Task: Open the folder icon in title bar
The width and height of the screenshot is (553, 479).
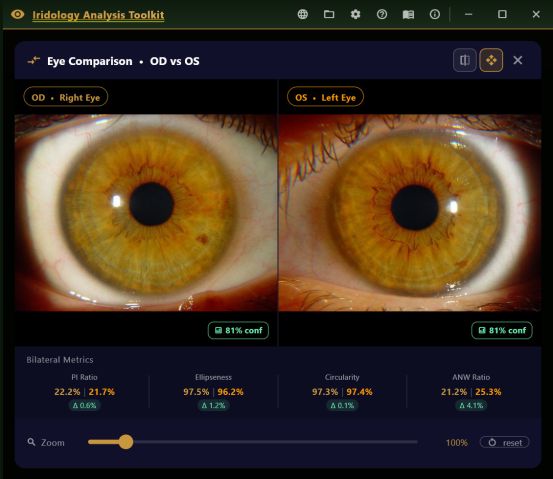Action: (x=329, y=14)
